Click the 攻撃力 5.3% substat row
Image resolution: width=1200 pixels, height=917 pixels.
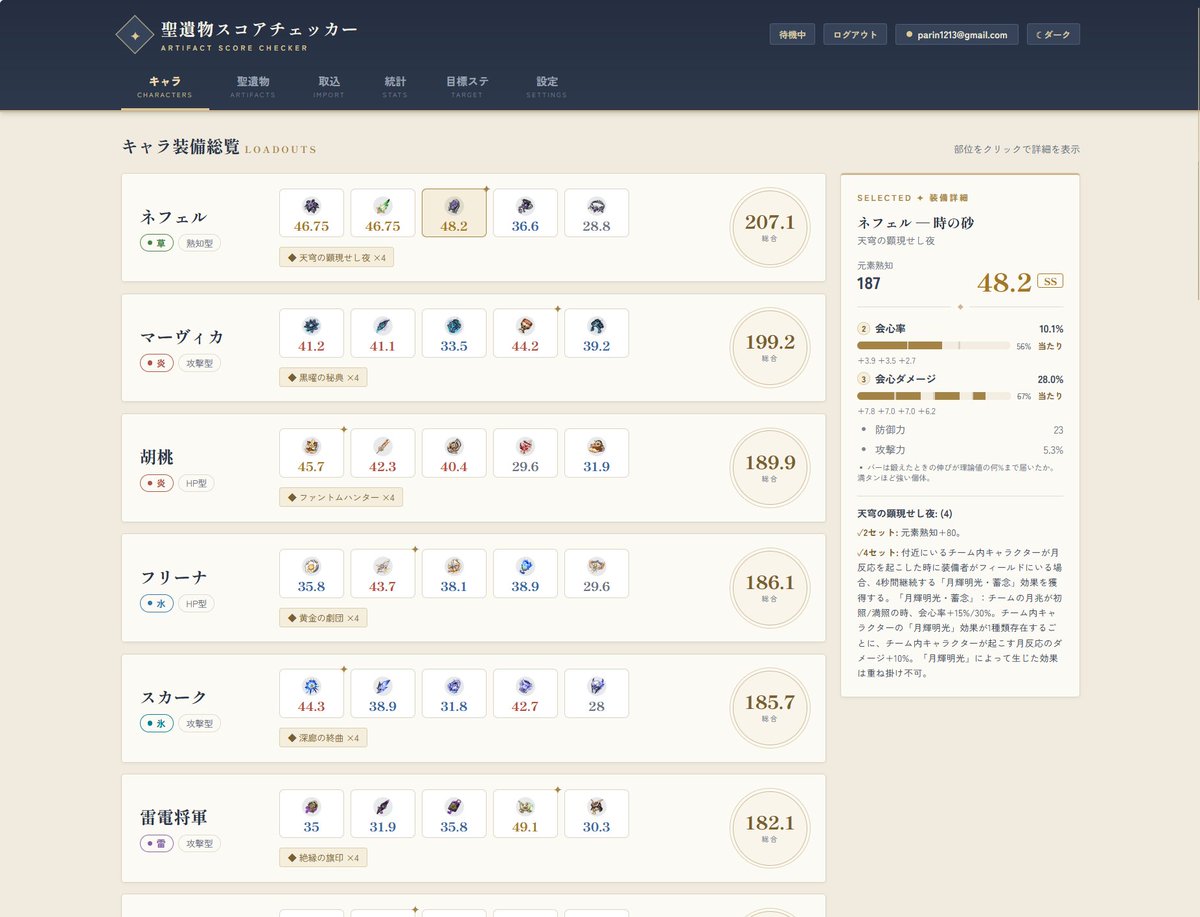click(x=960, y=450)
